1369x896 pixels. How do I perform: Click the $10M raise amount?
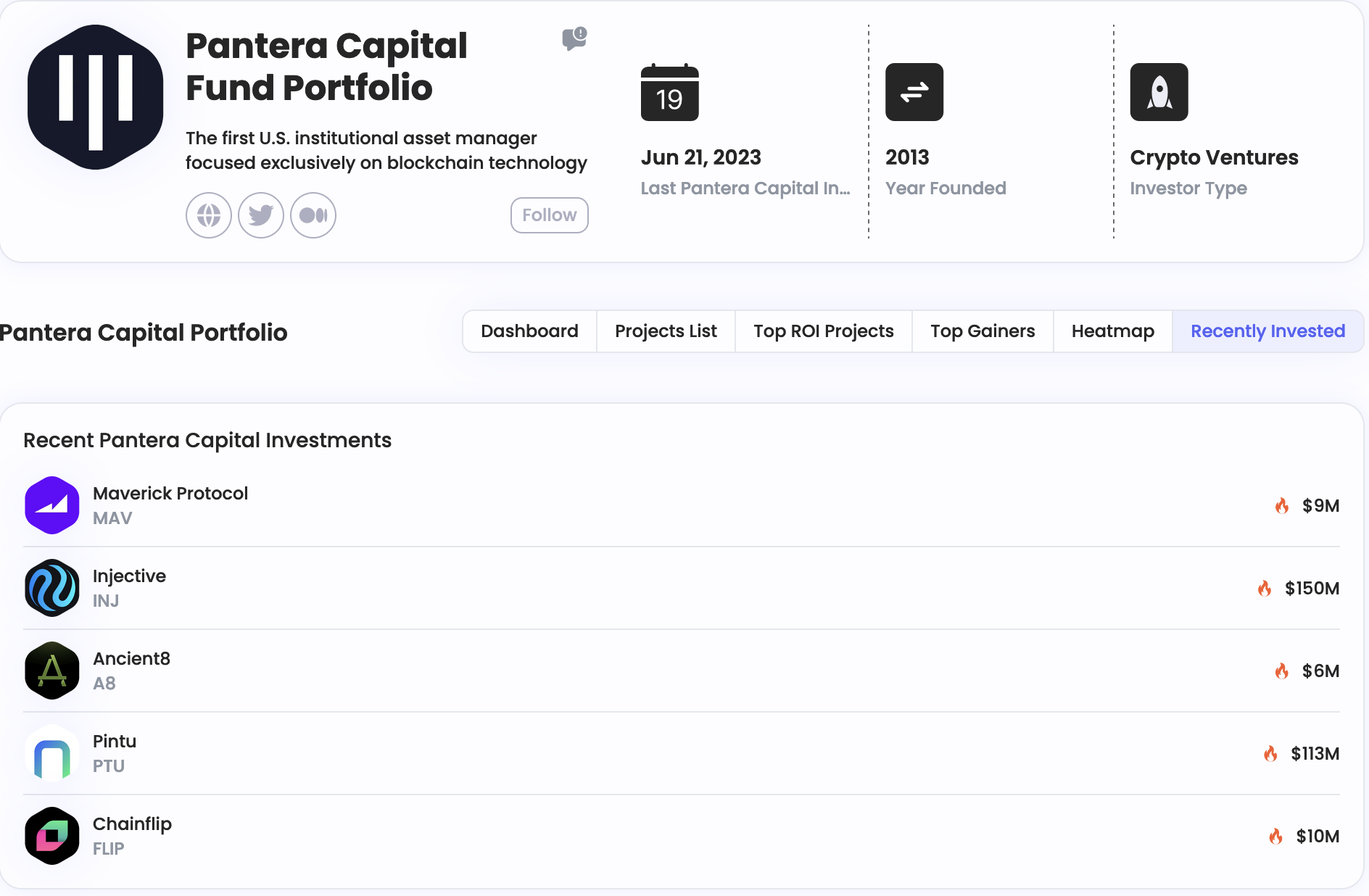[1318, 836]
